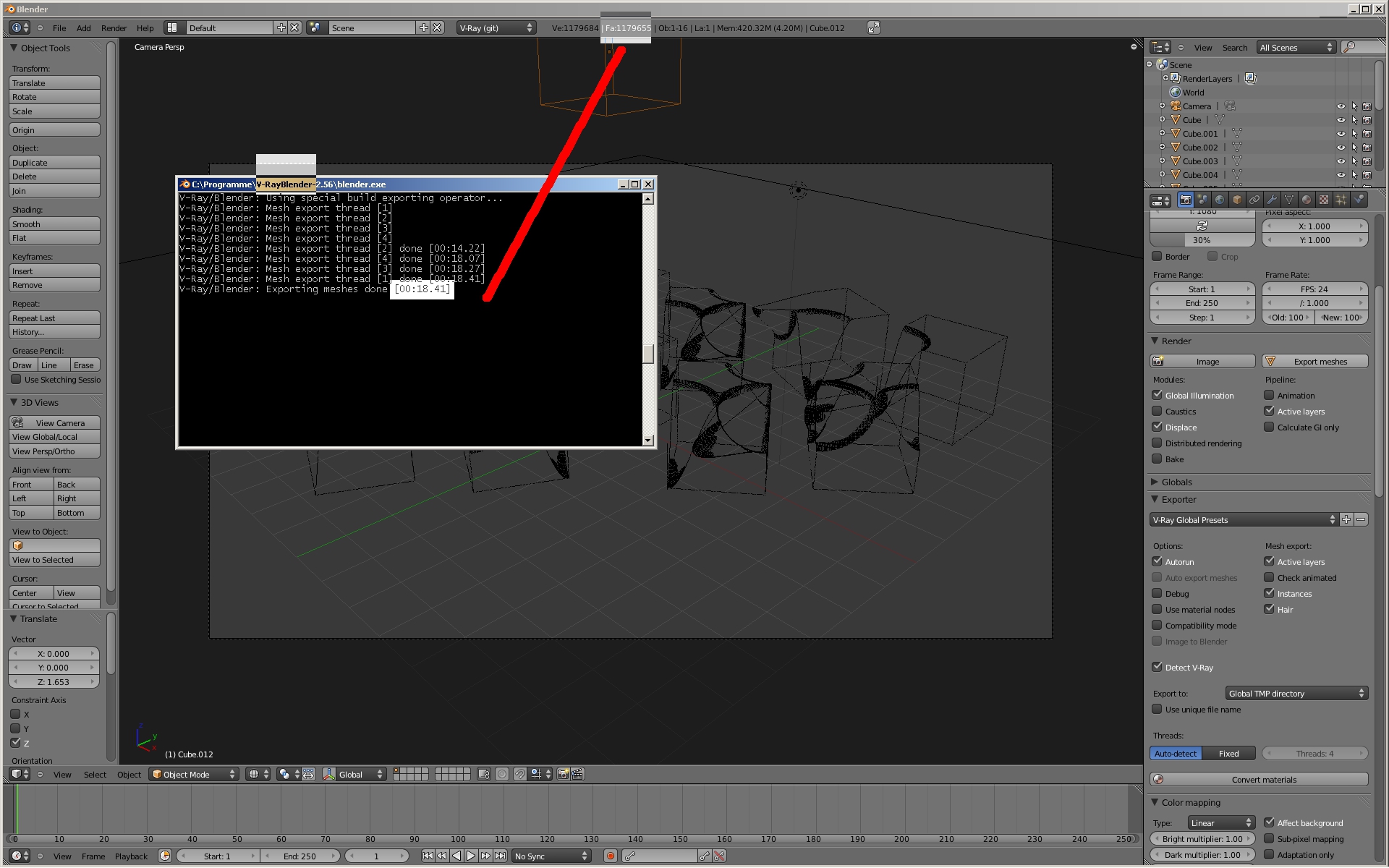The image size is (1389, 868).
Task: Open the Modifiers wrench tab
Action: 1272,200
